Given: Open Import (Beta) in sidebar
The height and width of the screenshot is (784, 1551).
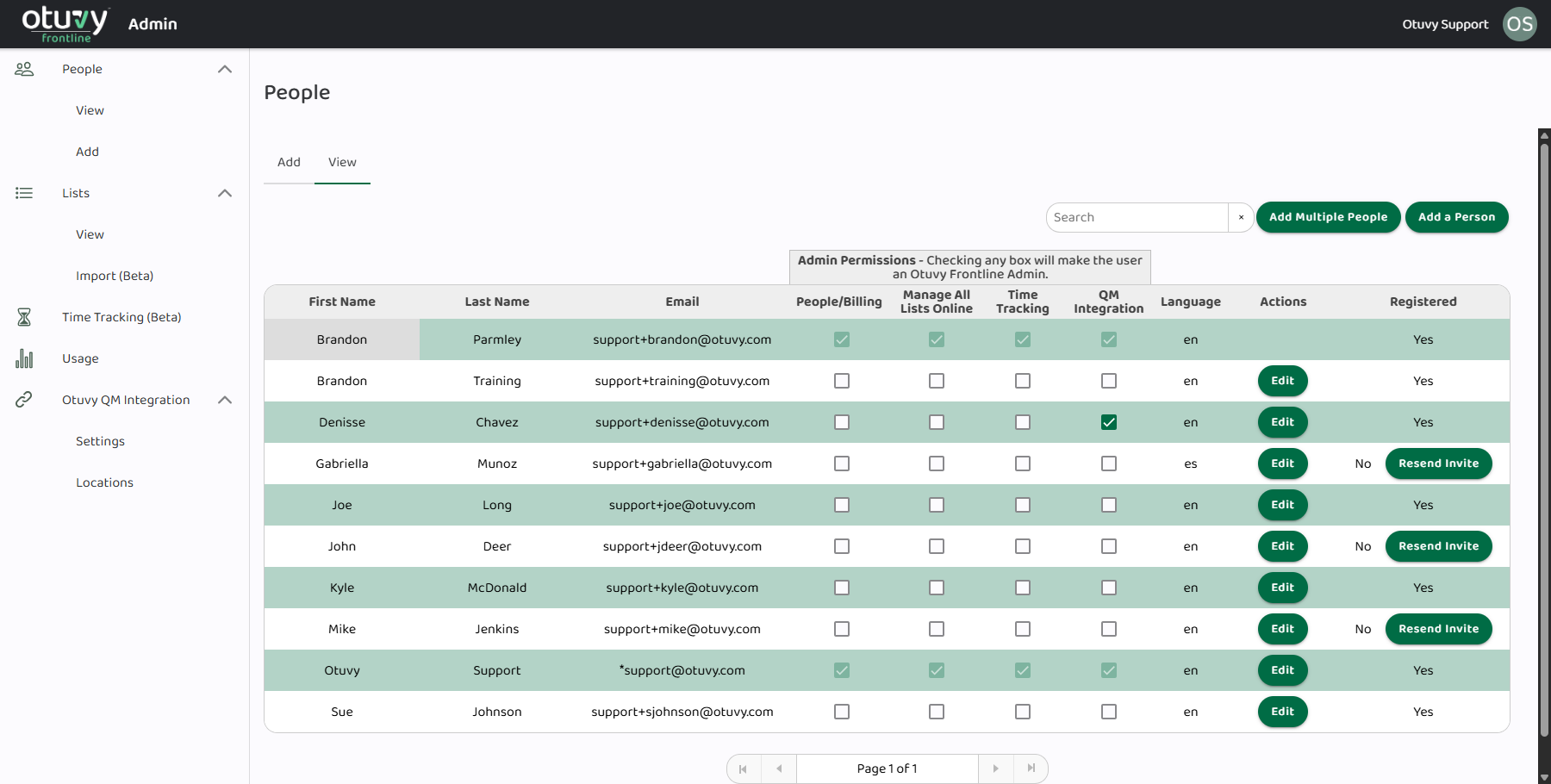Looking at the screenshot, I should tap(115, 276).
